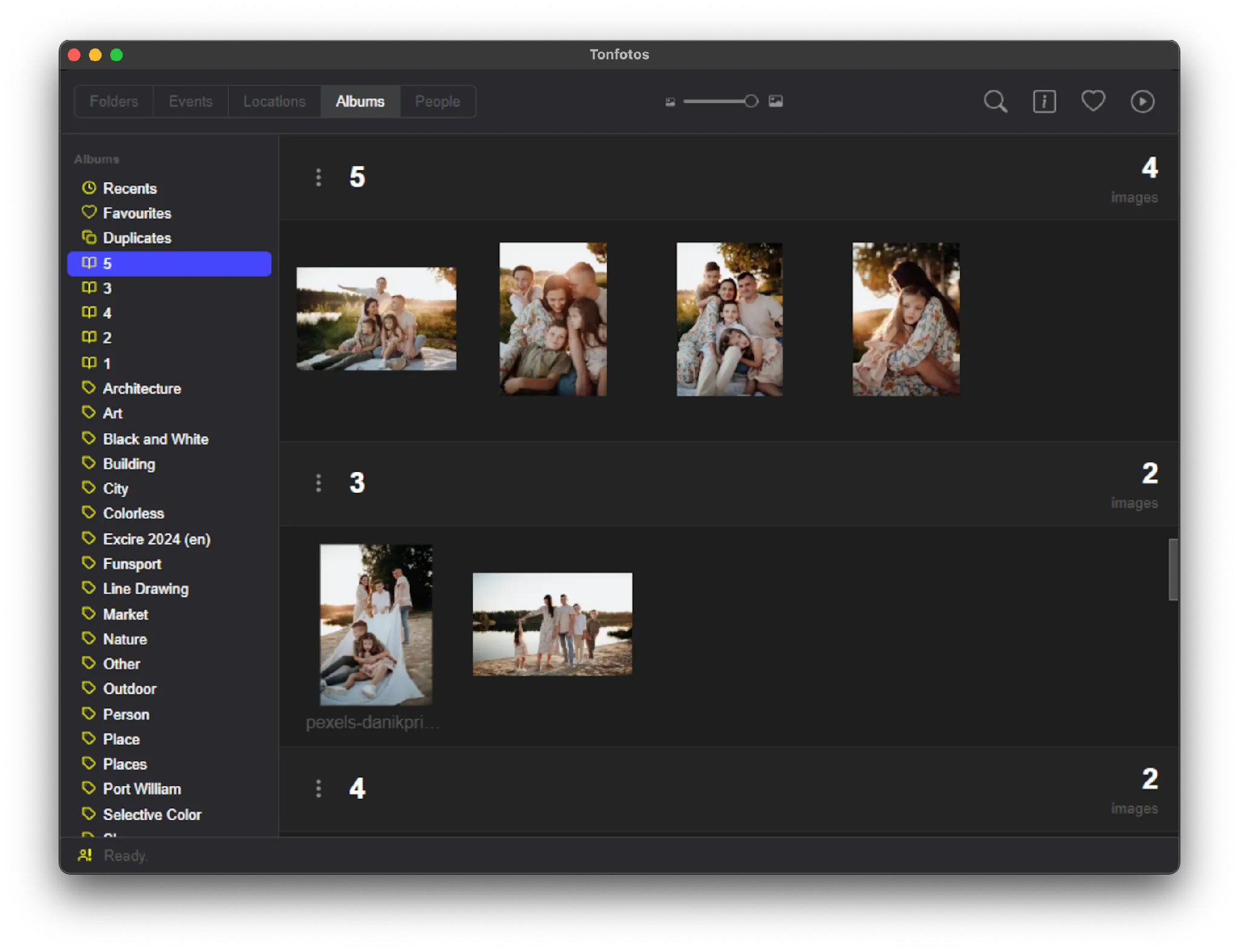This screenshot has width=1239, height=952.
Task: Open the Black and White tag
Action: 169,439
